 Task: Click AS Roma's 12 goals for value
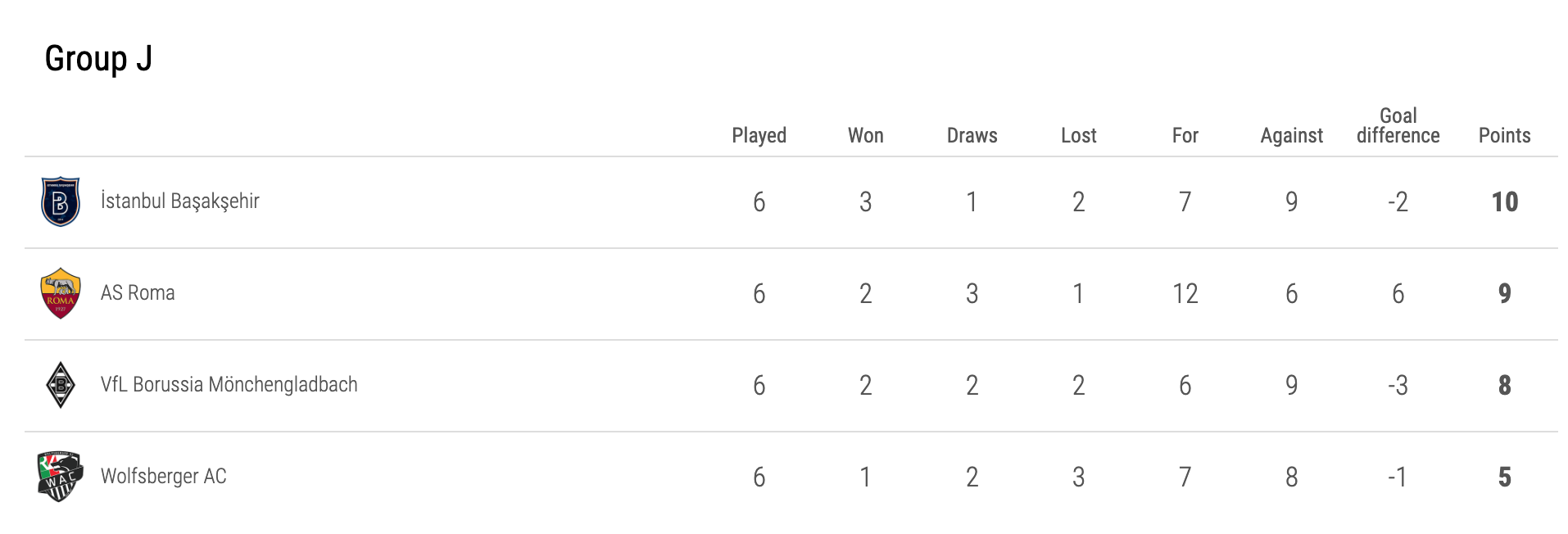point(1185,293)
